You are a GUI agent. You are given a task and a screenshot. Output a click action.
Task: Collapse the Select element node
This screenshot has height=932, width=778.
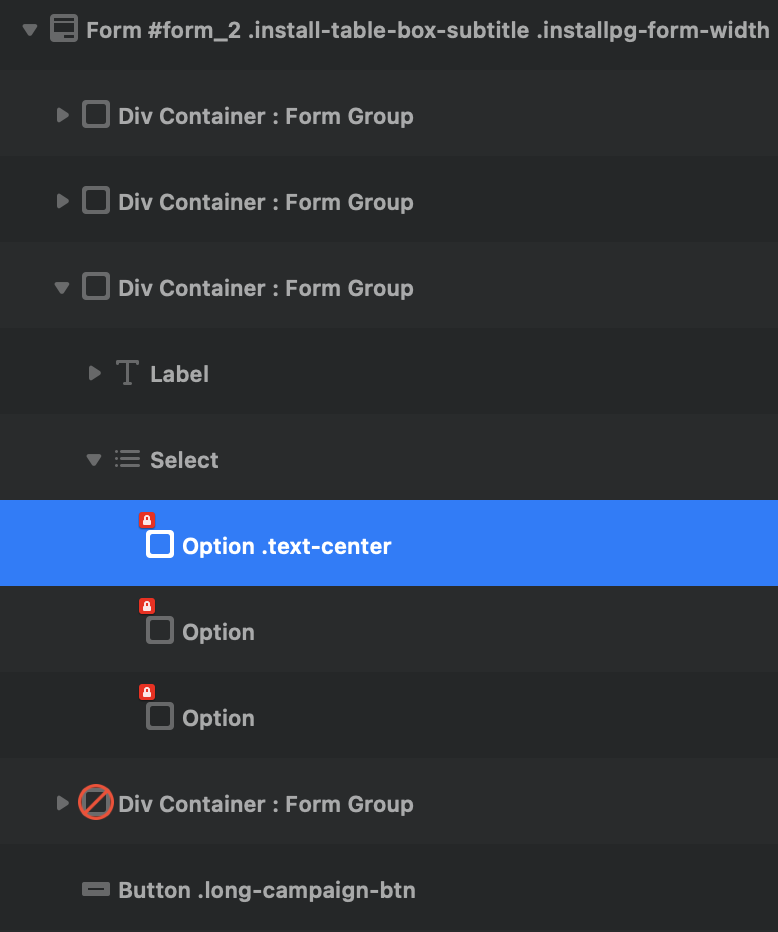[x=94, y=460]
